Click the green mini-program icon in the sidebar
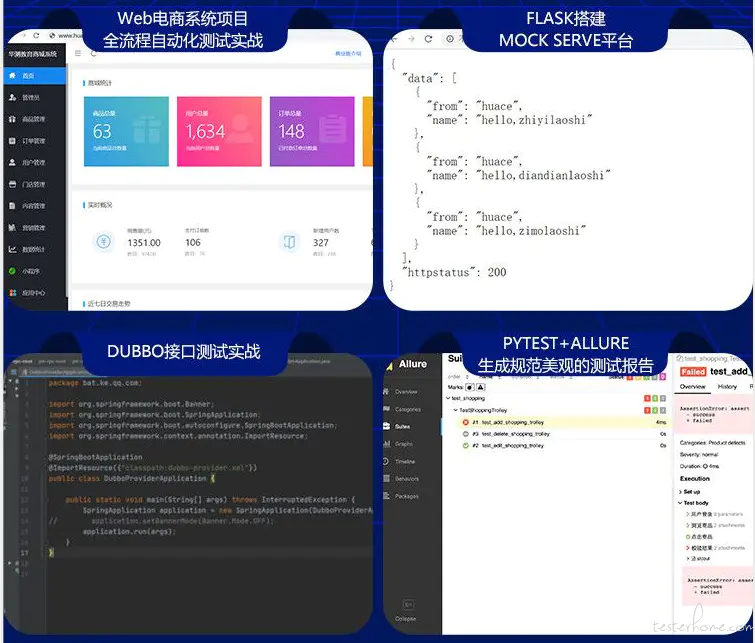Viewport: 755px width, 643px height. [13, 271]
